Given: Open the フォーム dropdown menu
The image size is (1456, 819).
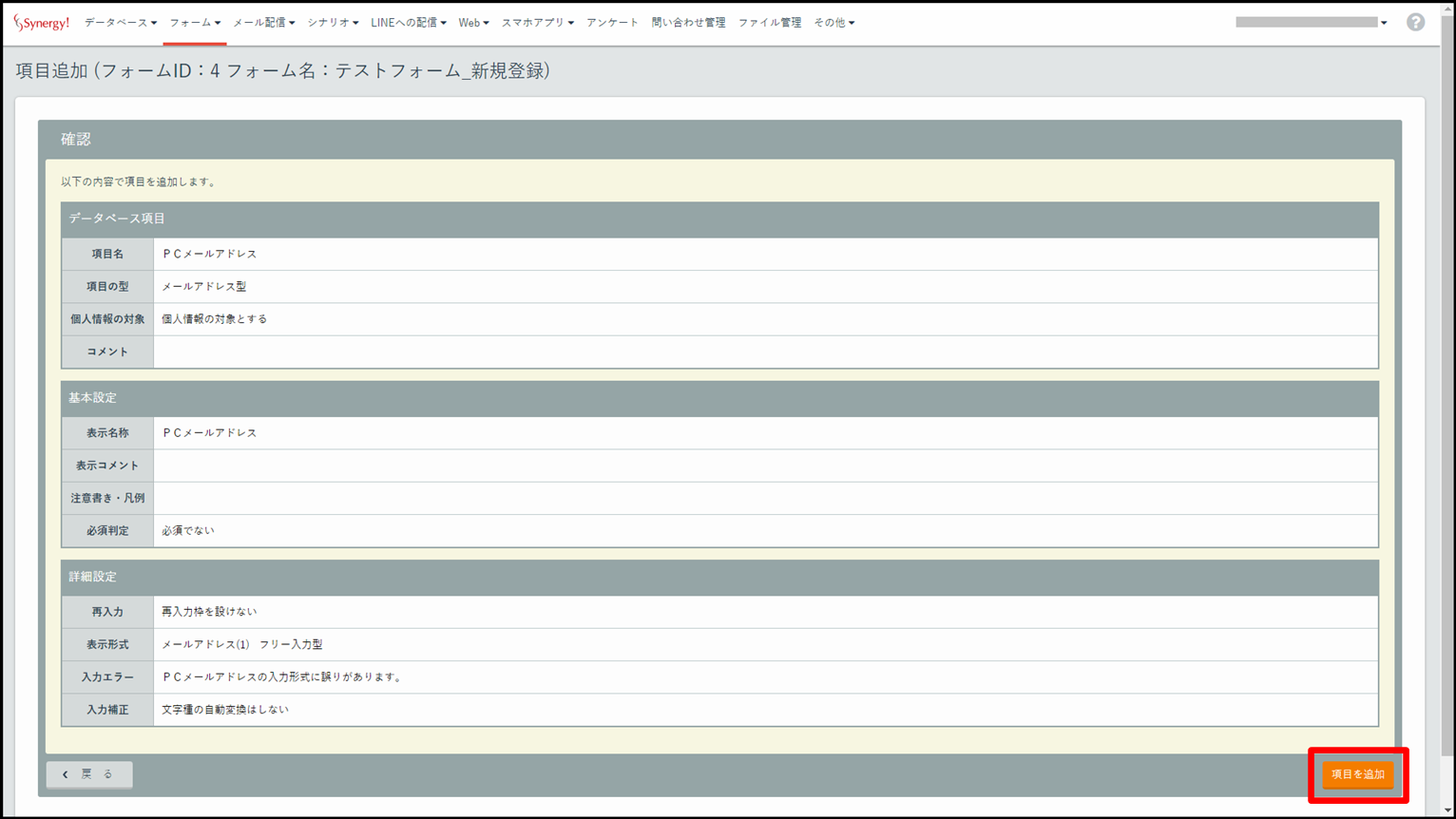Looking at the screenshot, I should (x=195, y=23).
